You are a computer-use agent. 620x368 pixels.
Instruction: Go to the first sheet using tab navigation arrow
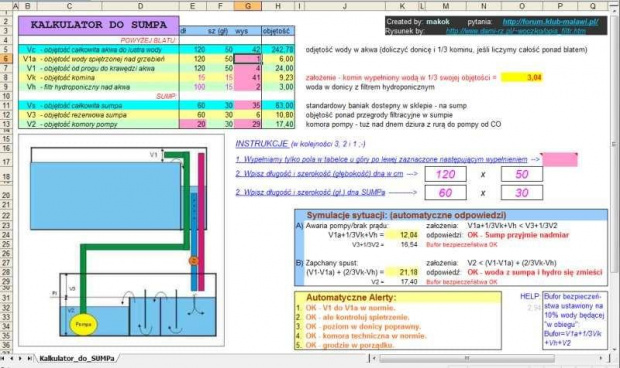tap(3, 358)
